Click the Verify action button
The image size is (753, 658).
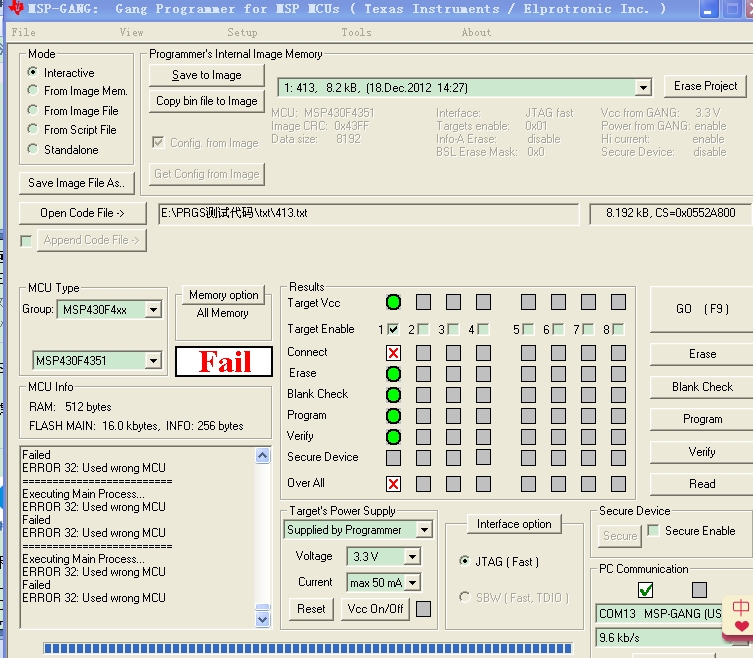click(x=702, y=451)
